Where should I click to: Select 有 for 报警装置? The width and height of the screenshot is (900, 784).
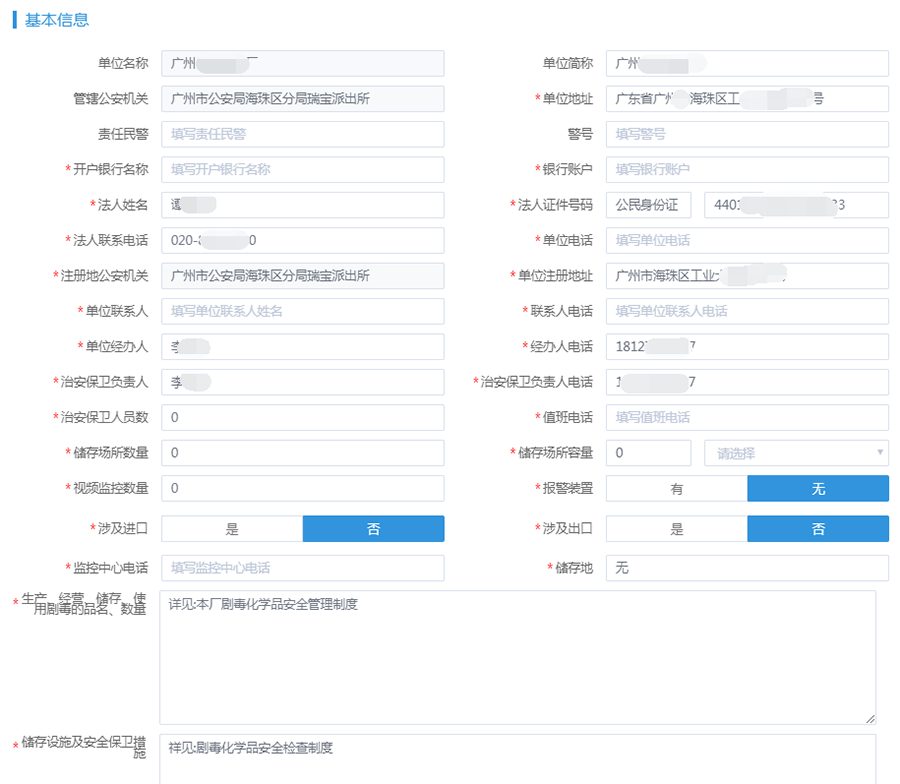[677, 489]
